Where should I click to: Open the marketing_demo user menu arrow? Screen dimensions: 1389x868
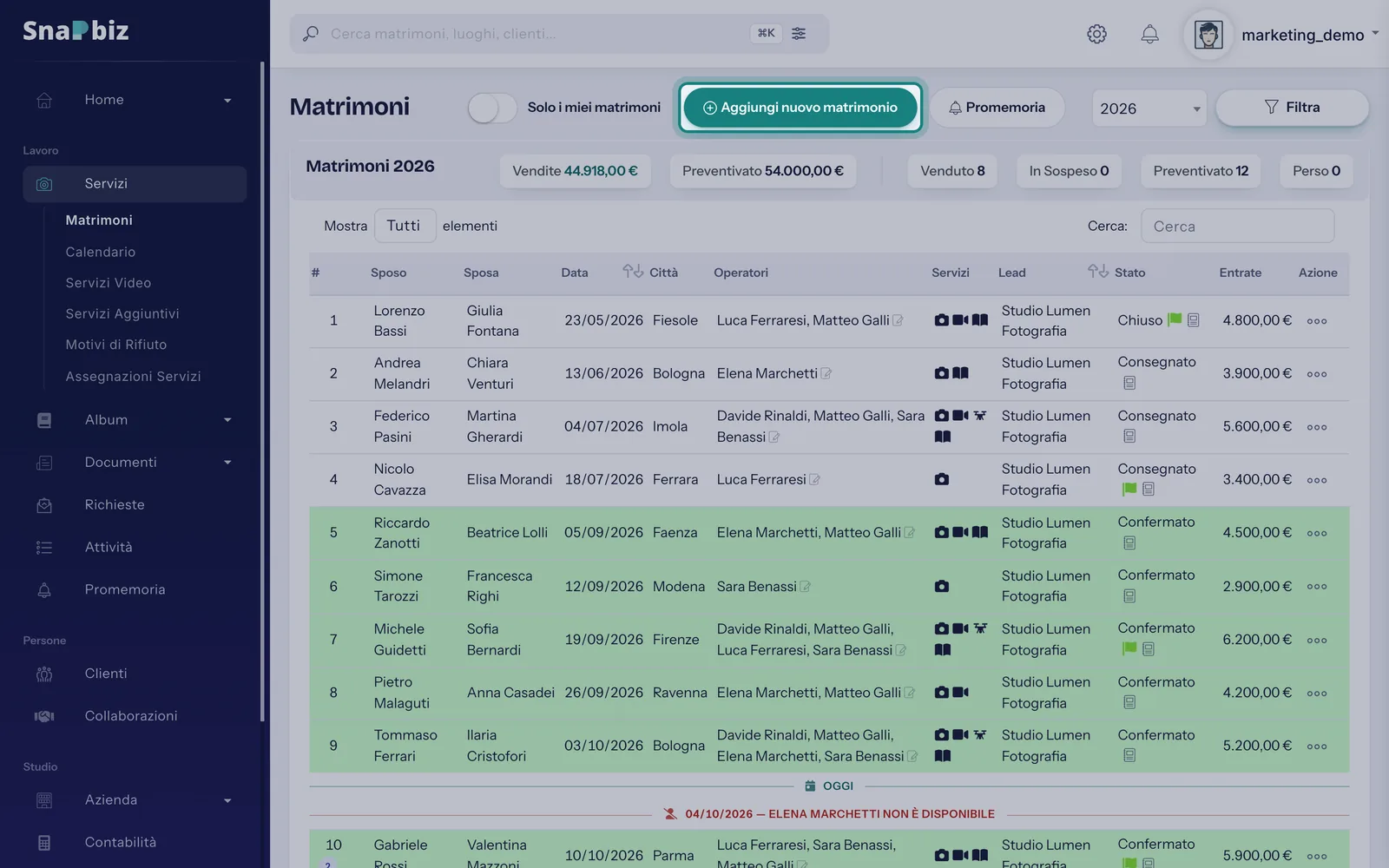(x=1375, y=34)
